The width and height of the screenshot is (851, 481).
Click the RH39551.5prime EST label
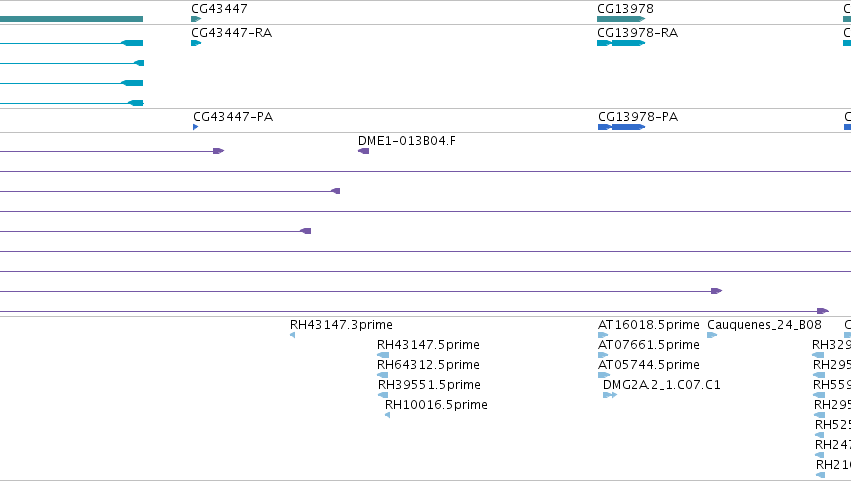click(x=429, y=385)
